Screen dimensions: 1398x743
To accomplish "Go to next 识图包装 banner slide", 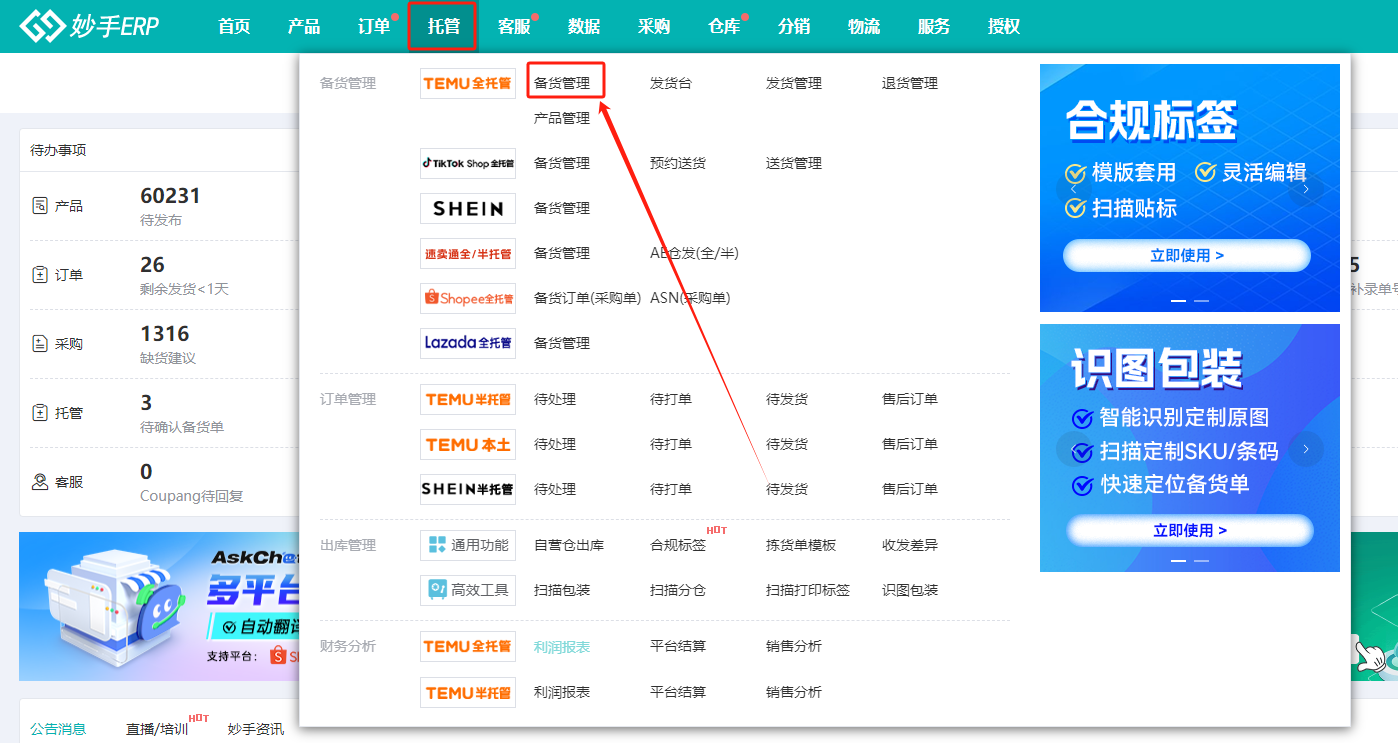I will (x=1306, y=449).
